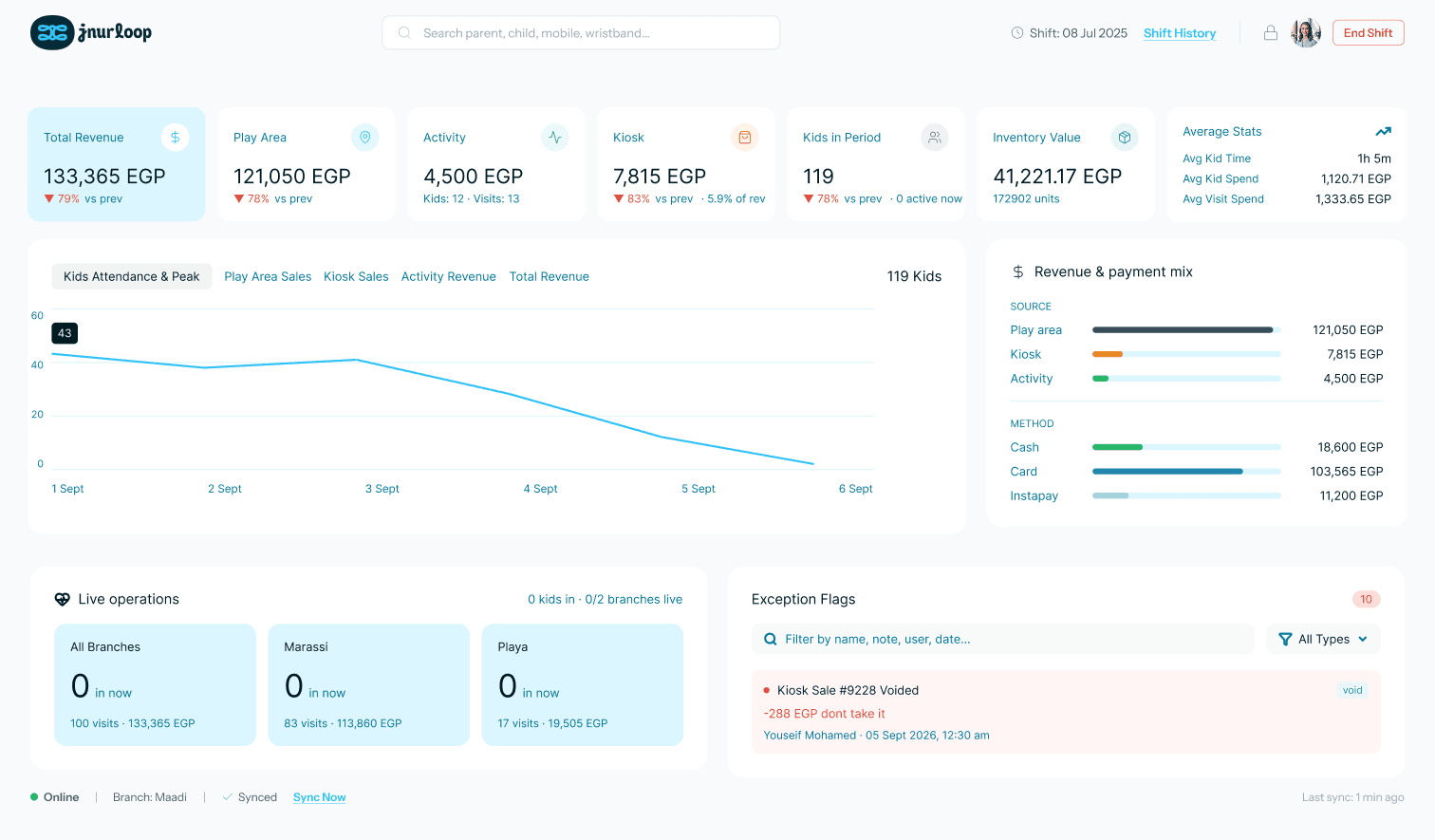Switch to Total Revenue chart tab
Viewport: 1435px width, 840px height.
point(550,276)
